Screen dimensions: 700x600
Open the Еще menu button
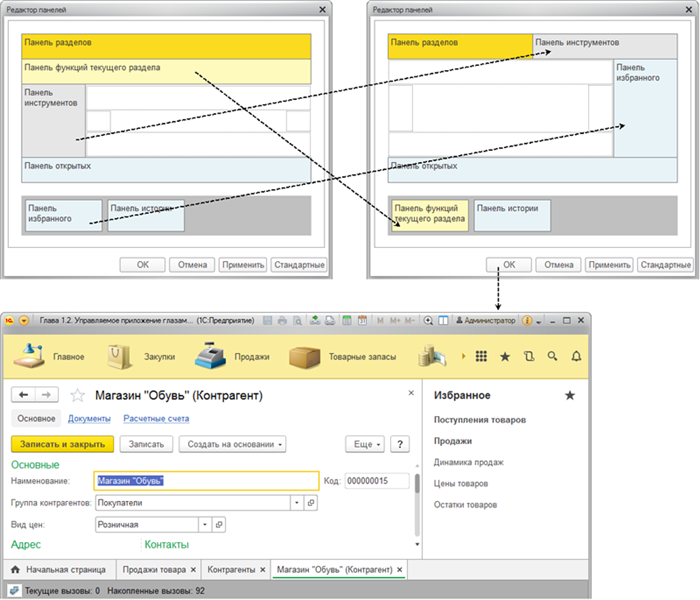point(364,444)
